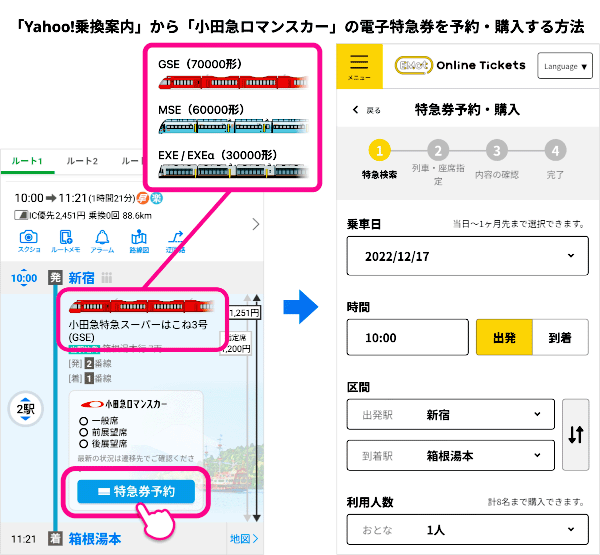Image resolution: width=600 pixels, height=555 pixels.
Task: Select the 一般席 radio button
Action: [x=83, y=421]
